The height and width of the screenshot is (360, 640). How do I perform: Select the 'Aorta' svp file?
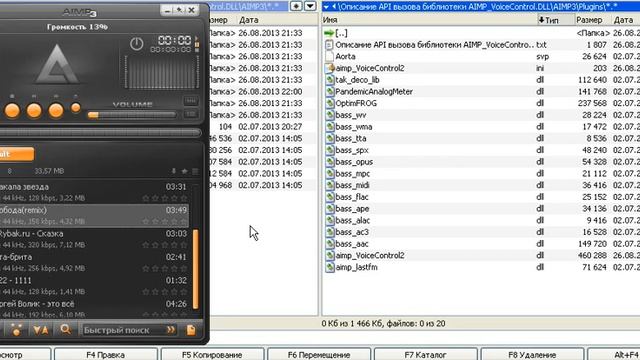(x=345, y=57)
